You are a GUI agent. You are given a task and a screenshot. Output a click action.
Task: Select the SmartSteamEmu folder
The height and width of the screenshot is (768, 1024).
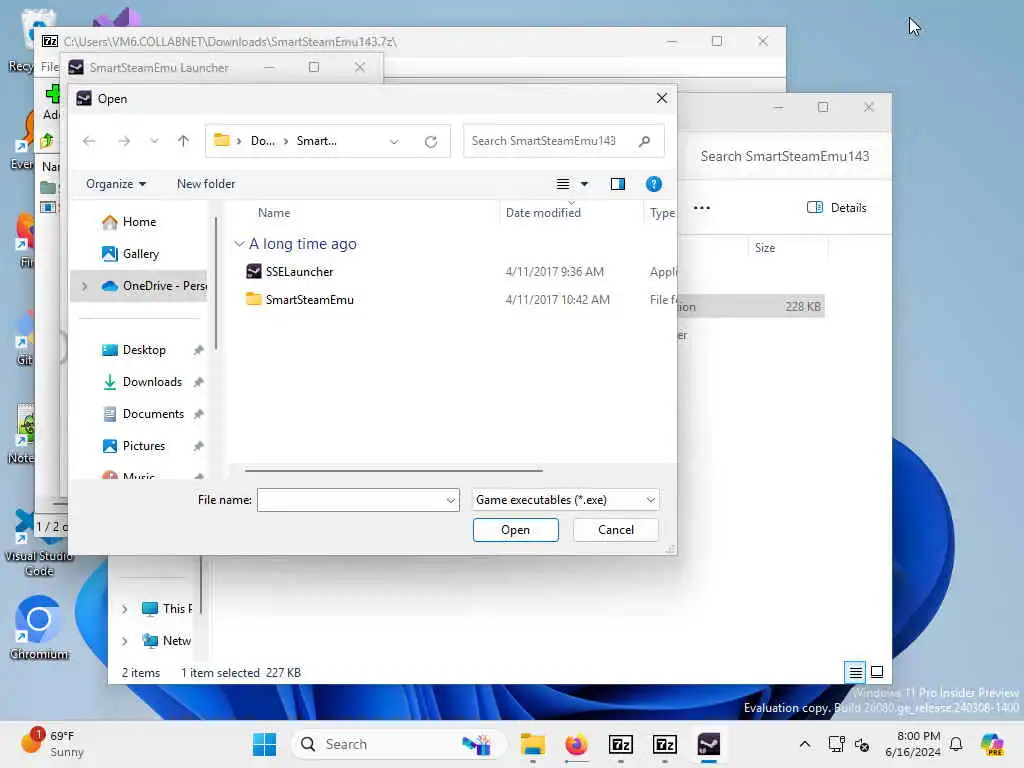[x=310, y=300]
